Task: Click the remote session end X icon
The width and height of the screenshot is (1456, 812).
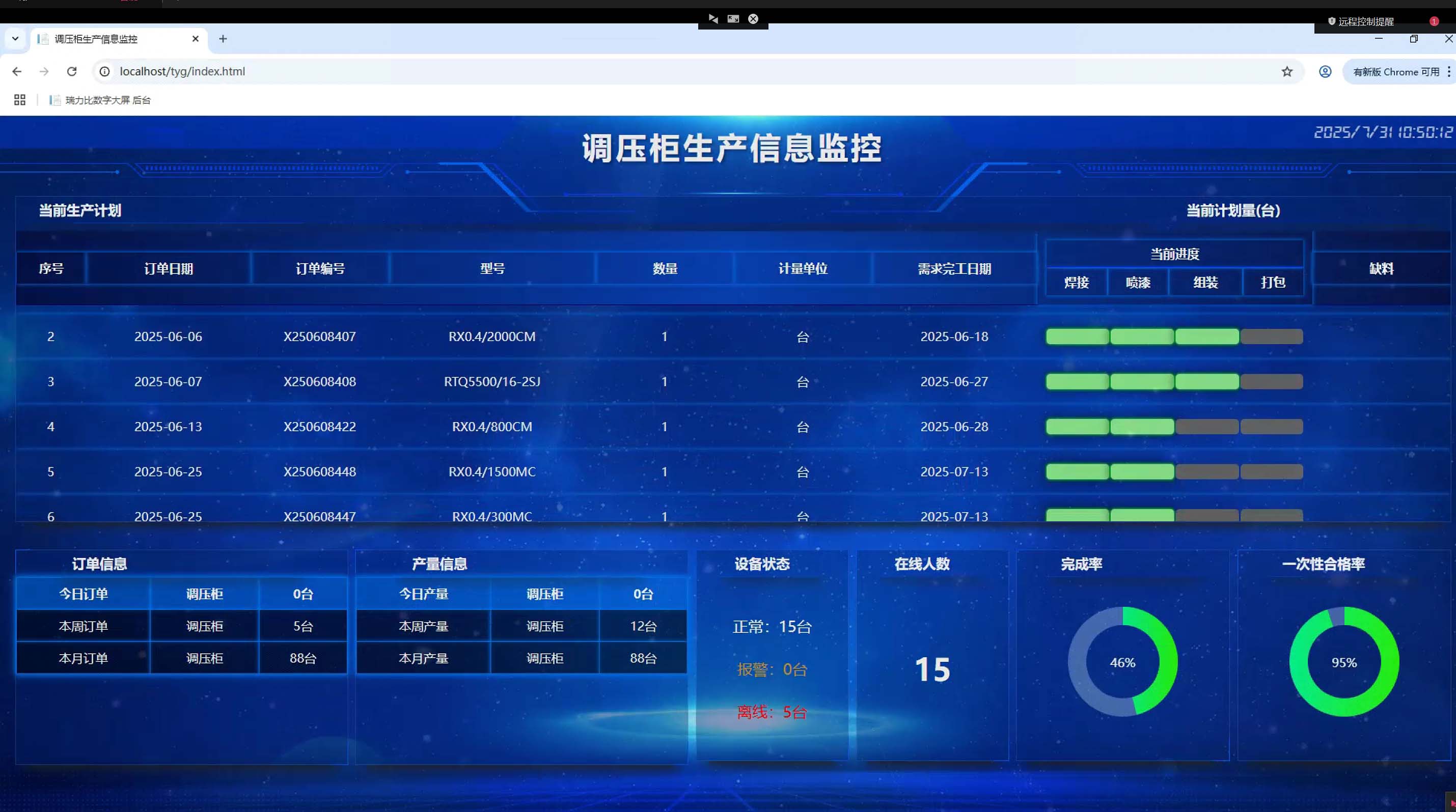Action: click(x=753, y=19)
